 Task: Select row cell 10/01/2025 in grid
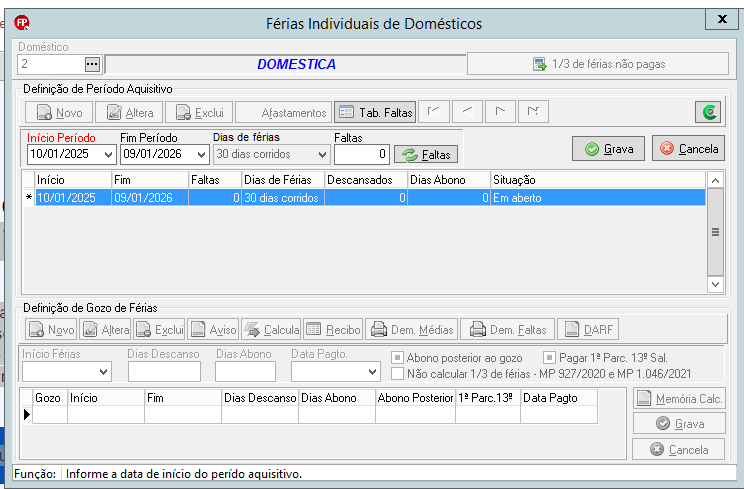coord(74,198)
